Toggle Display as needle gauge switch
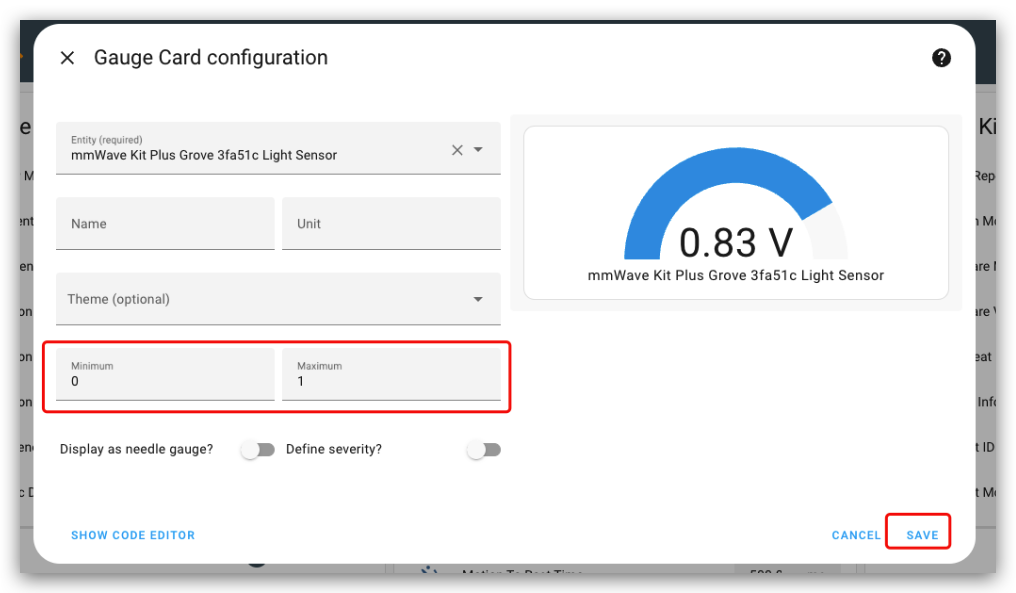The height and width of the screenshot is (593, 1016). pos(258,450)
